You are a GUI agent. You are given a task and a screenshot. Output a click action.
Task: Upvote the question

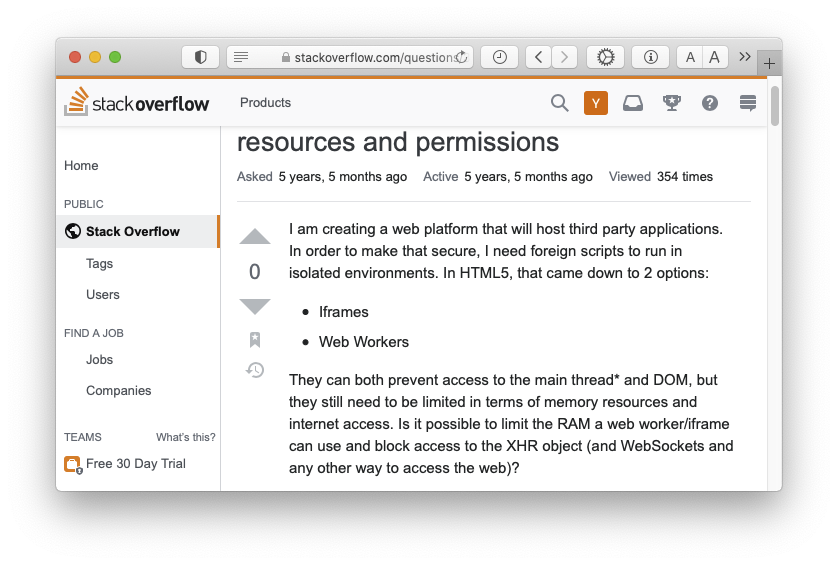pyautogui.click(x=255, y=238)
